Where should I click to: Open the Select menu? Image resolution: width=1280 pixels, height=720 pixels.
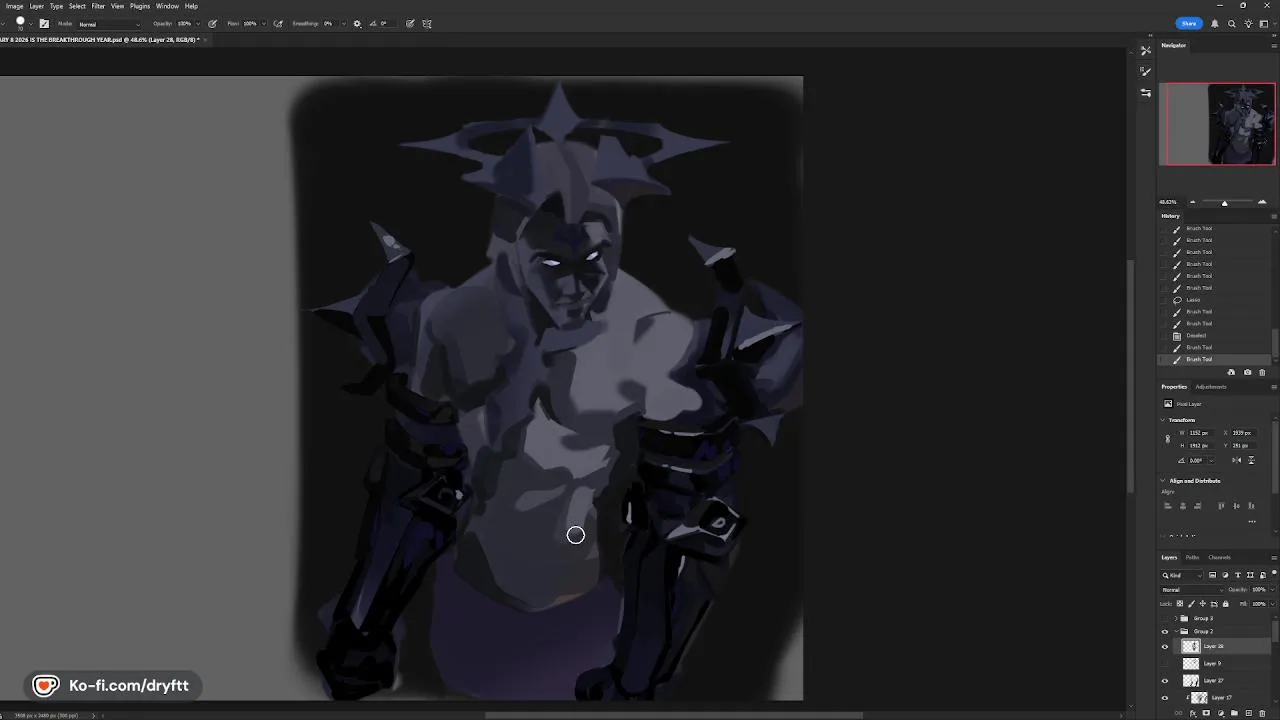coord(77,6)
